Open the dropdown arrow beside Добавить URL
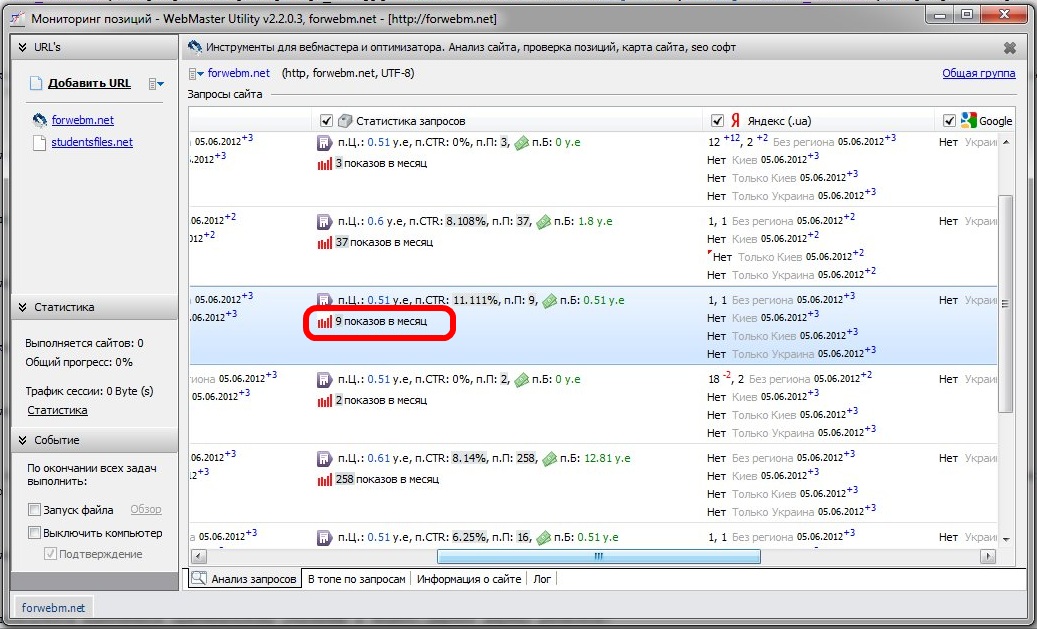 click(155, 84)
